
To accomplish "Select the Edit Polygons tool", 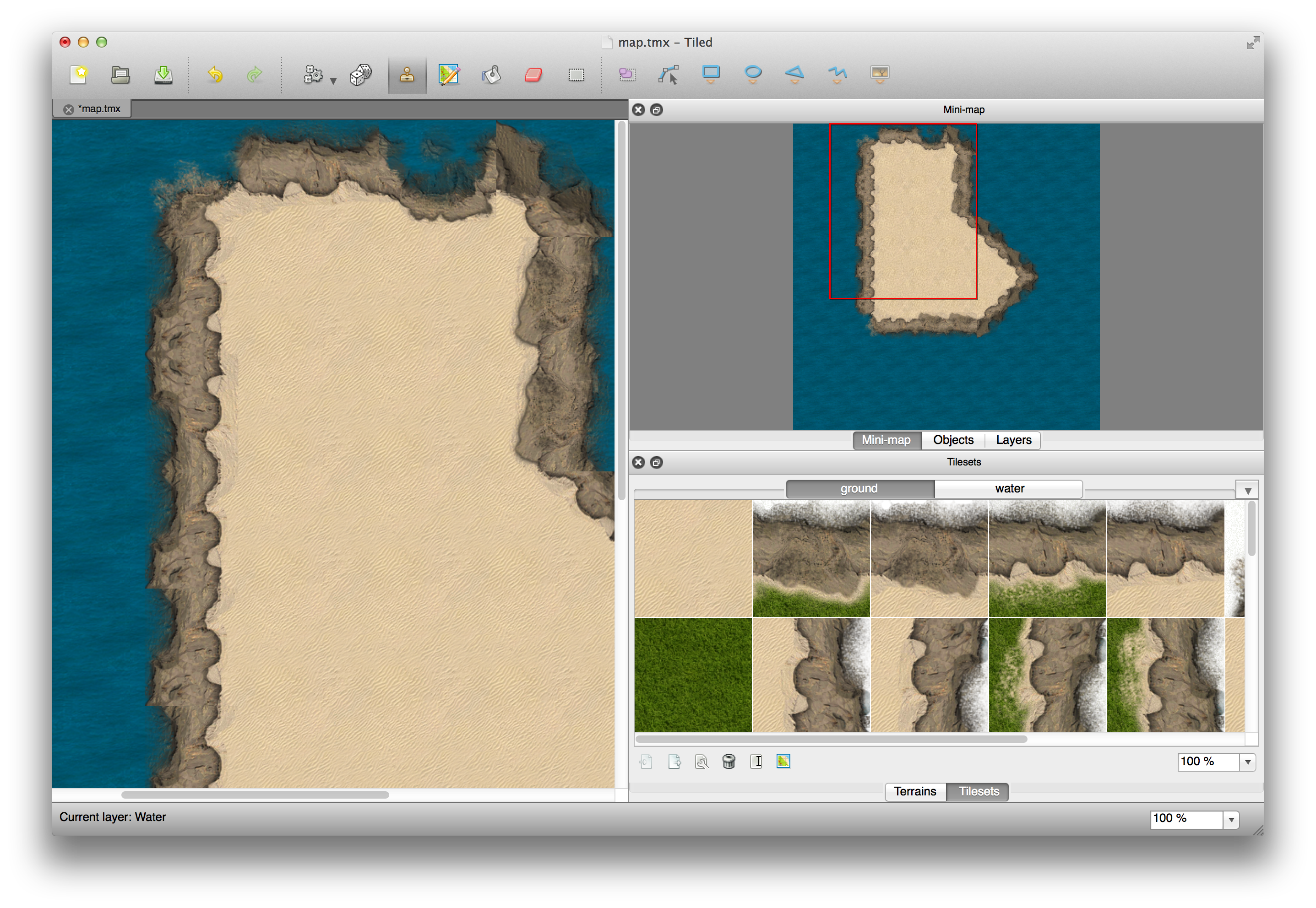I will tap(669, 75).
